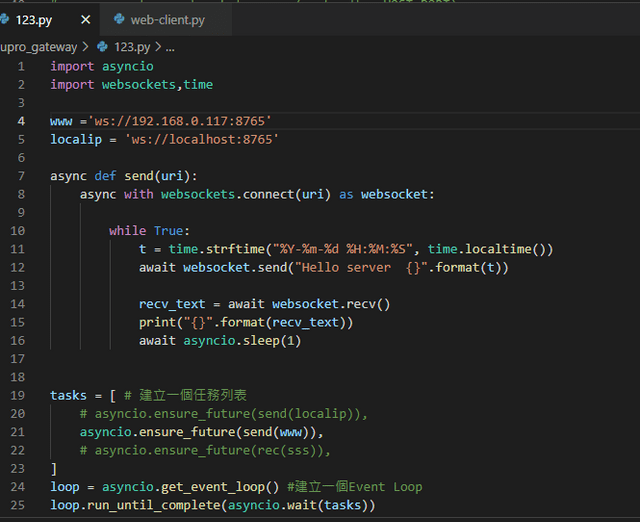This screenshot has width=640, height=522.
Task: Switch to the 123.py tab
Action: tap(33, 20)
